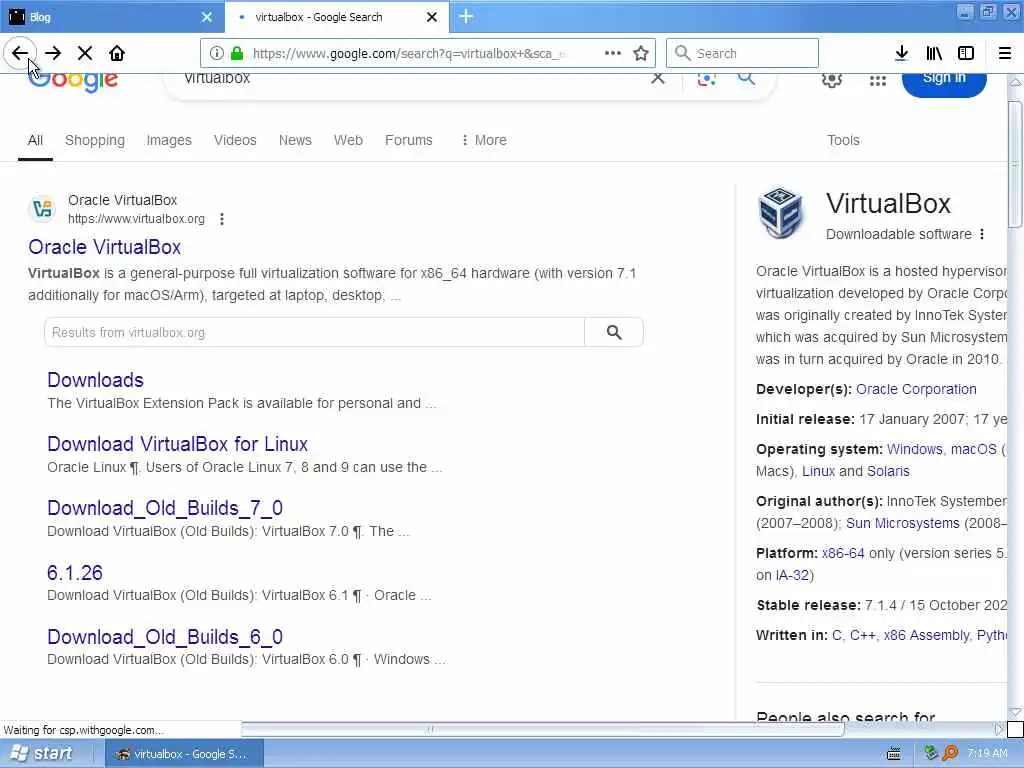Screen dimensions: 1024x768
Task: Click the green network tray icon
Action: click(x=931, y=753)
